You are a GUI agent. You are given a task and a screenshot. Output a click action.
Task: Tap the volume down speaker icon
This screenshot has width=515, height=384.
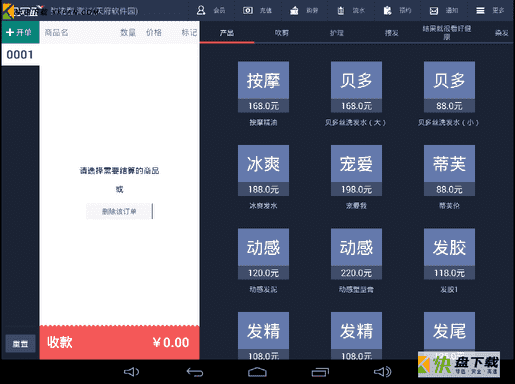pos(131,372)
